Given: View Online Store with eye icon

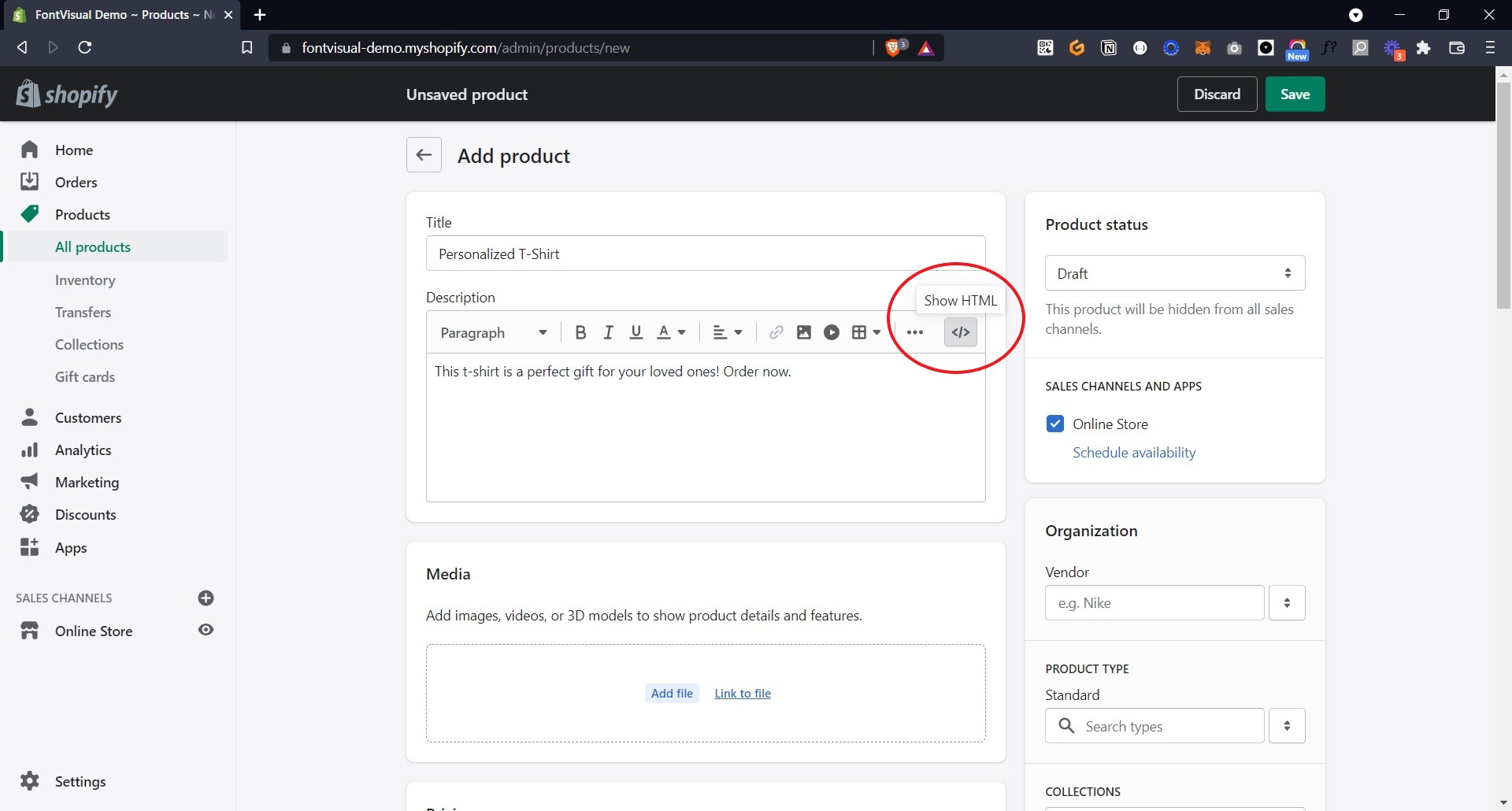Looking at the screenshot, I should (206, 630).
